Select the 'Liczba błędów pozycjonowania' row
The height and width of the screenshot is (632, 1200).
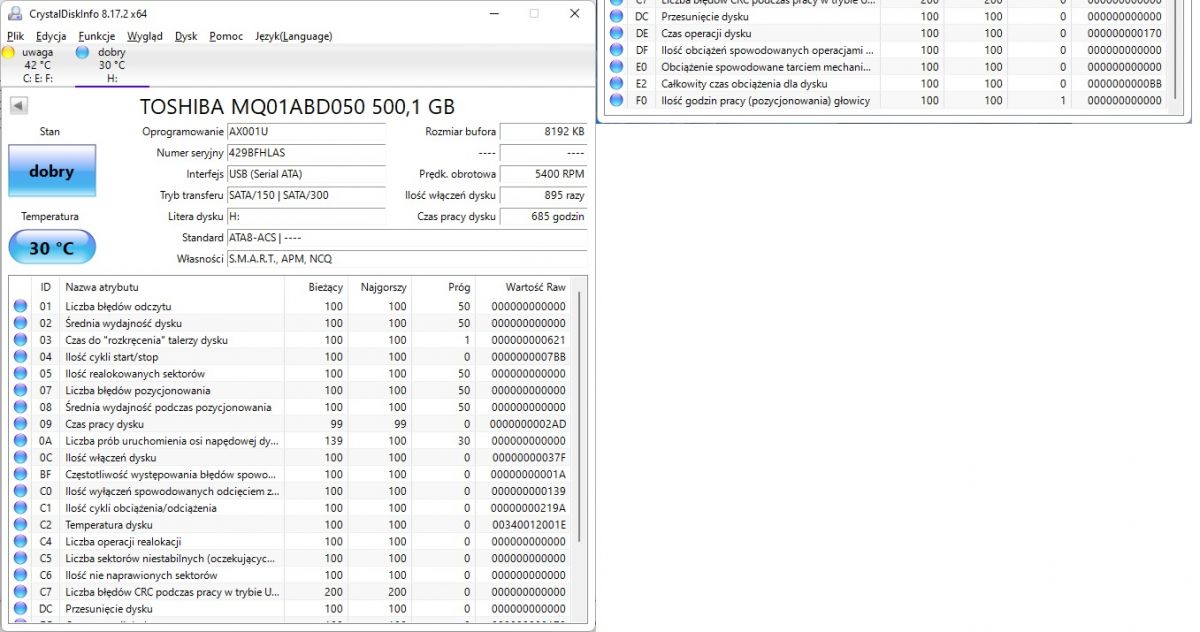click(290, 391)
